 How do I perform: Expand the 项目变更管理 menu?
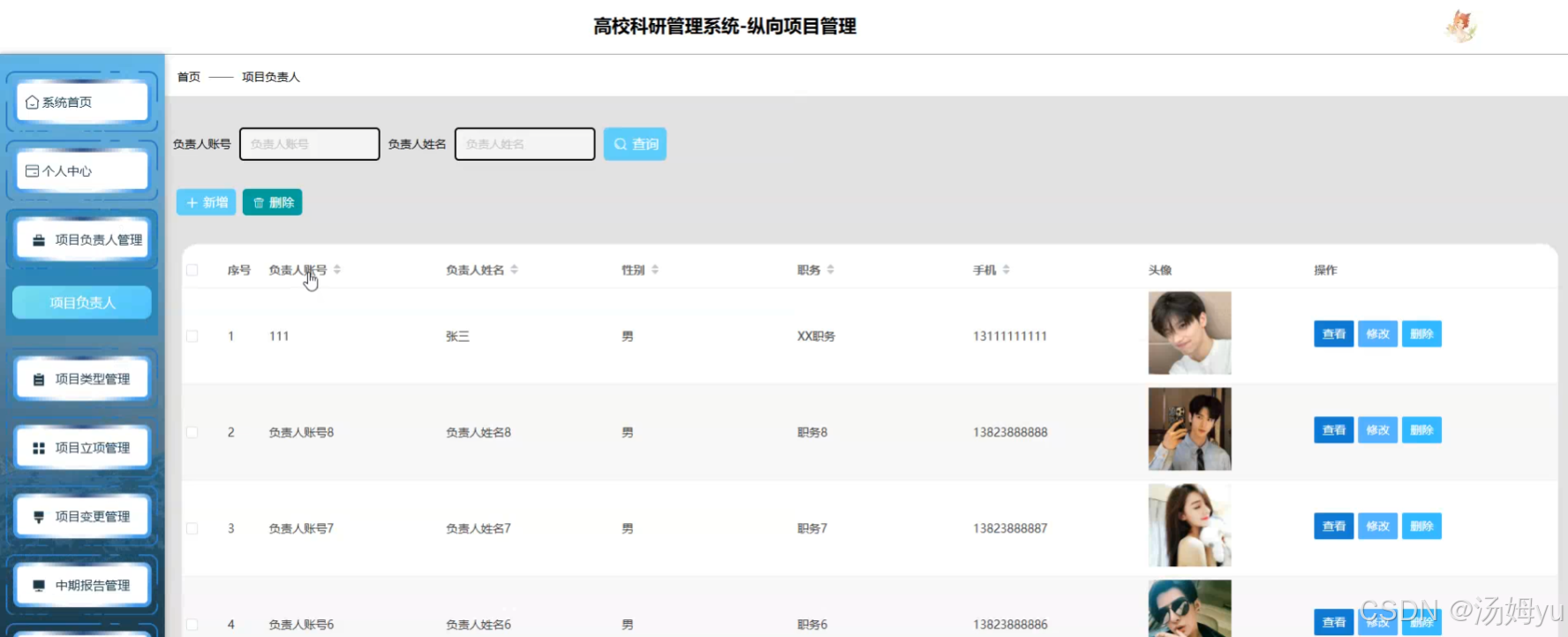point(82,517)
